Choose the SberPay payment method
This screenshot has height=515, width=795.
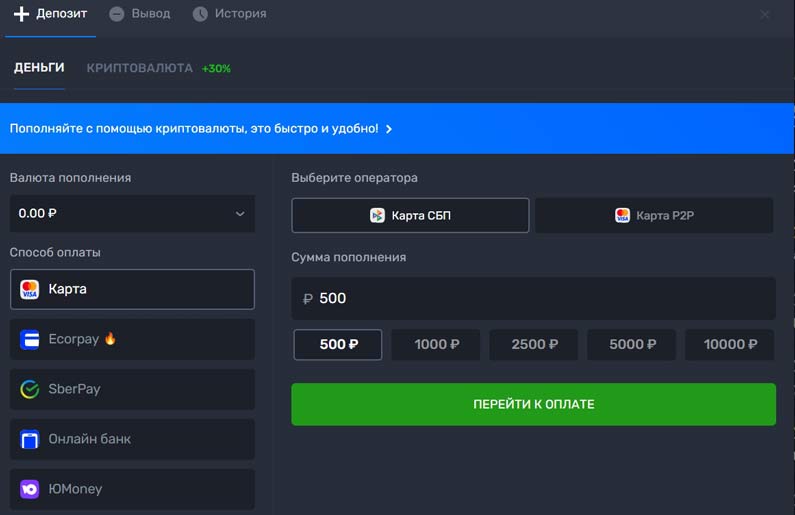pyautogui.click(x=132, y=389)
